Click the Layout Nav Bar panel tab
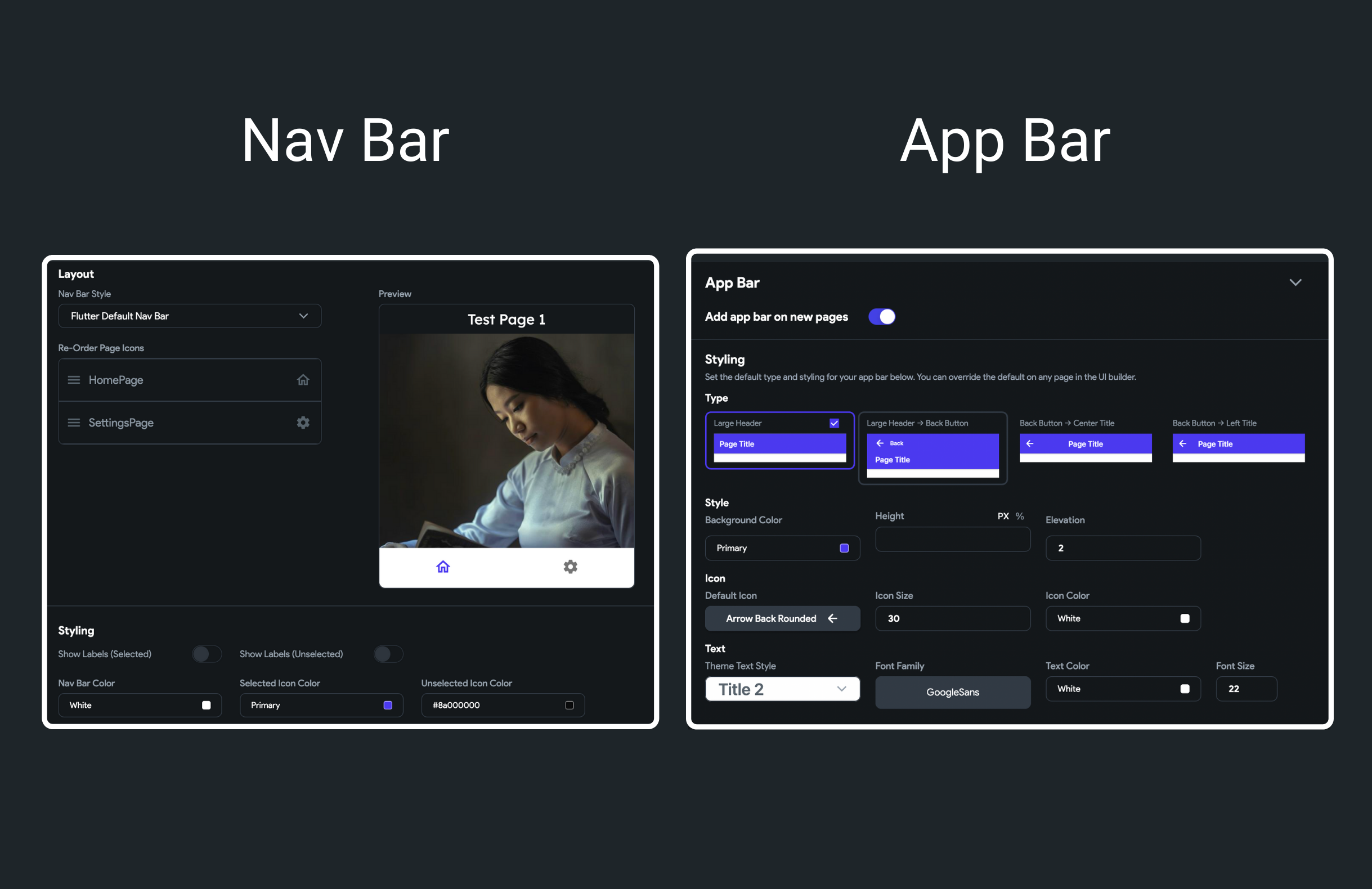Screen dimensions: 1372x889 (76, 274)
